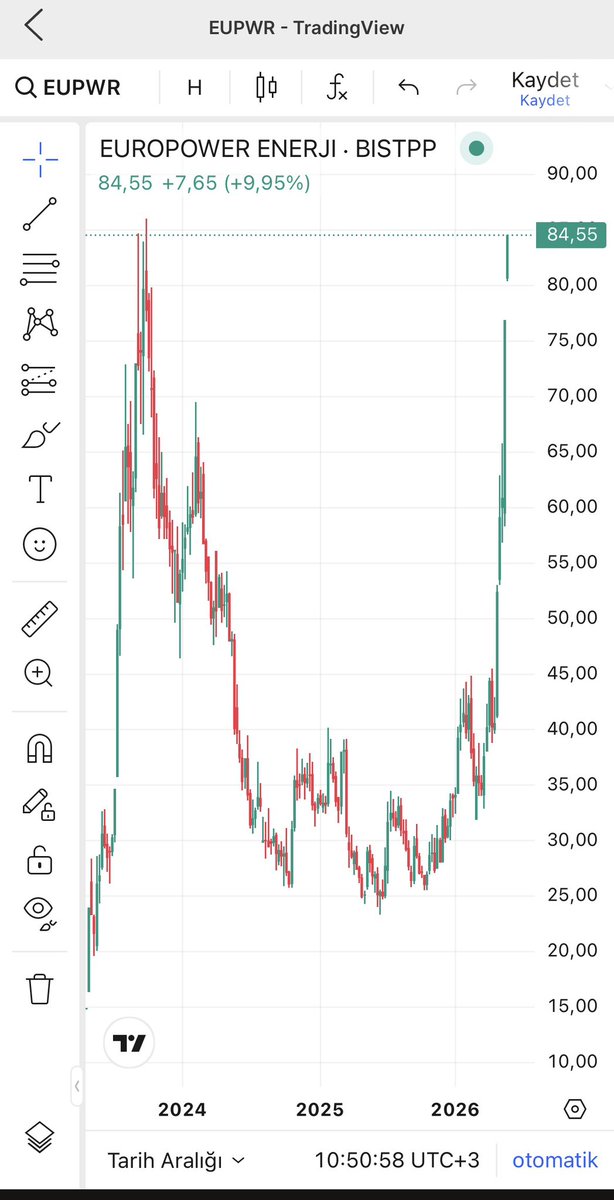Open candlestick chart type selector
The width and height of the screenshot is (614, 1200).
pos(266,87)
